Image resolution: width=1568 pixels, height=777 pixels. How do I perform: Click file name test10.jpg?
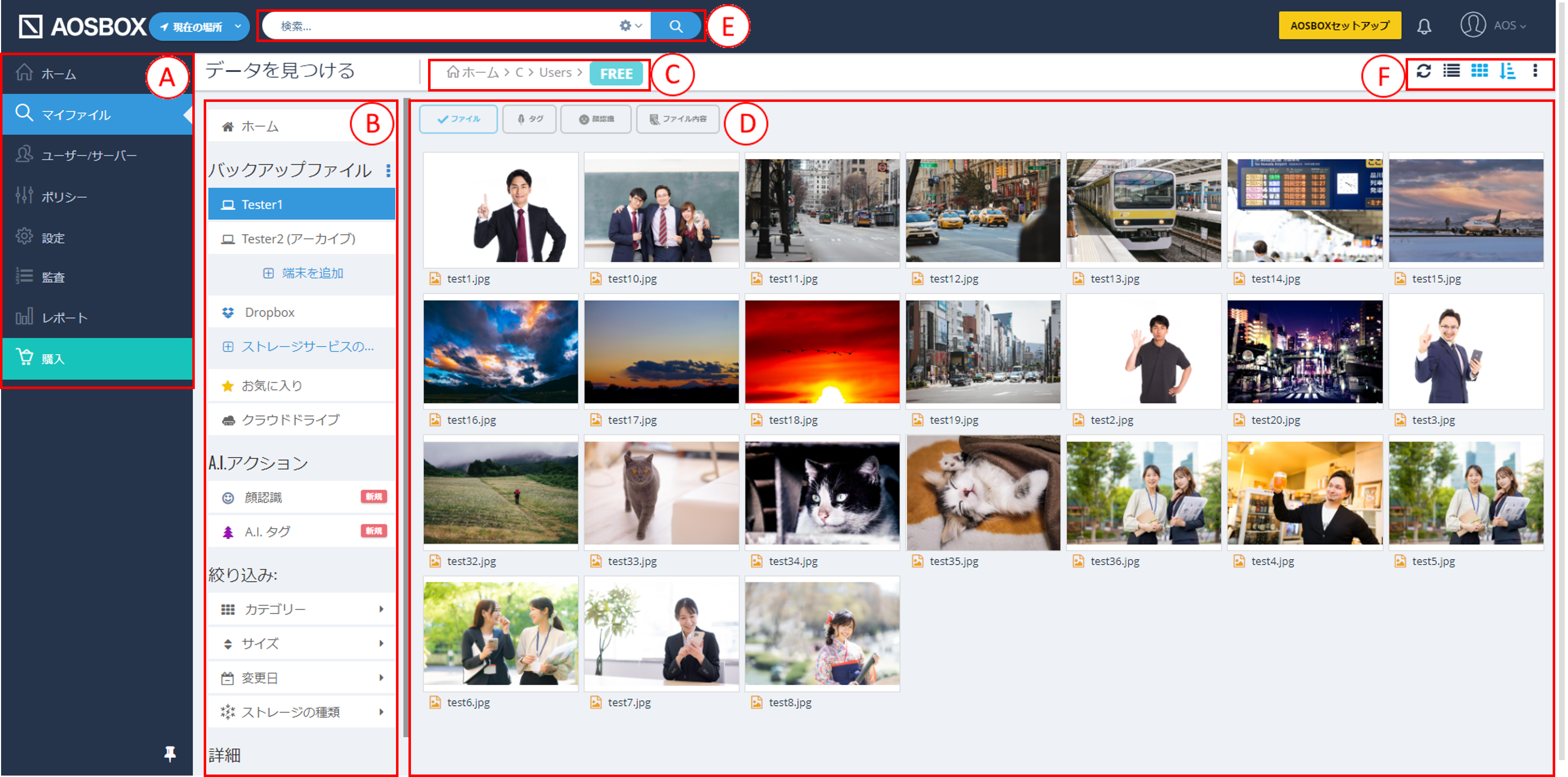632,279
